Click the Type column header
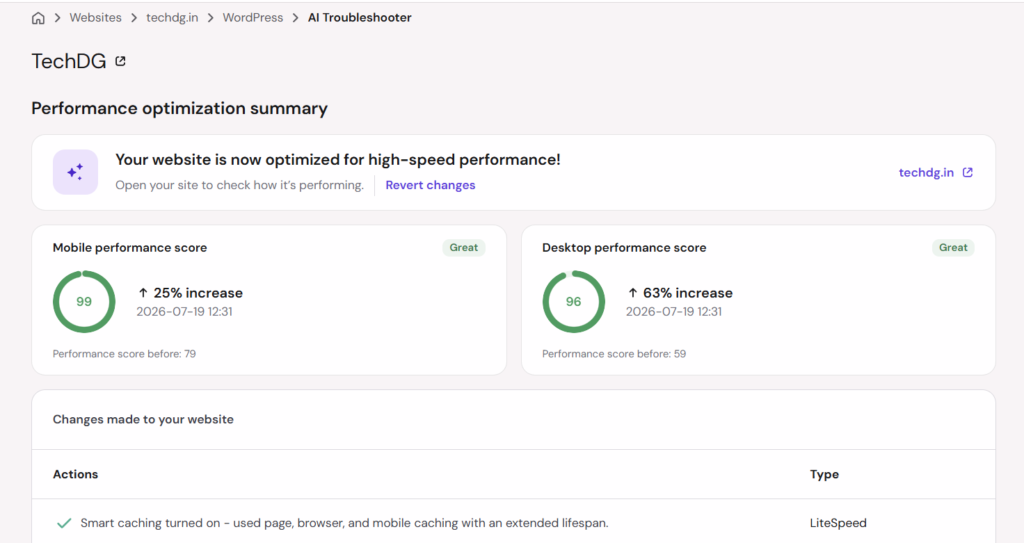The height and width of the screenshot is (543, 1024). tap(824, 474)
